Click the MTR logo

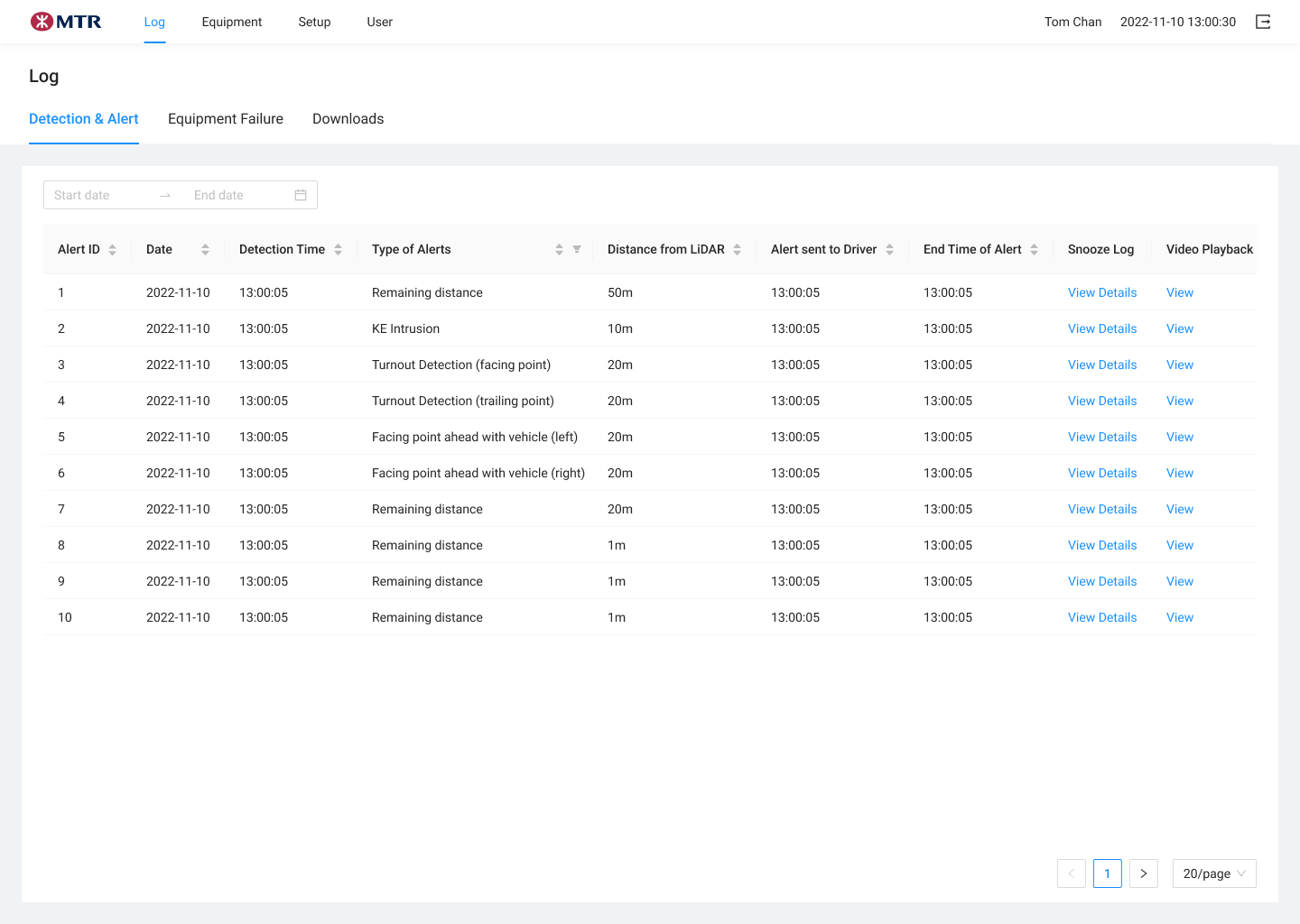(x=65, y=21)
